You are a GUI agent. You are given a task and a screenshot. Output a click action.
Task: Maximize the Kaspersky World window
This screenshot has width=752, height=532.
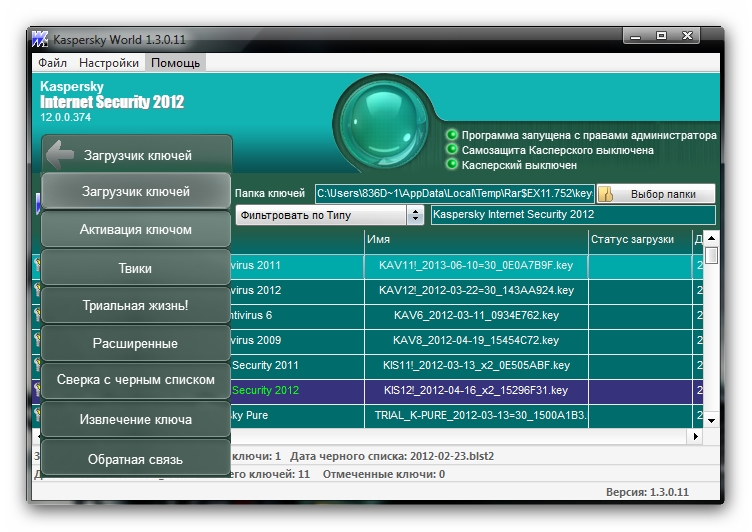coord(661,35)
